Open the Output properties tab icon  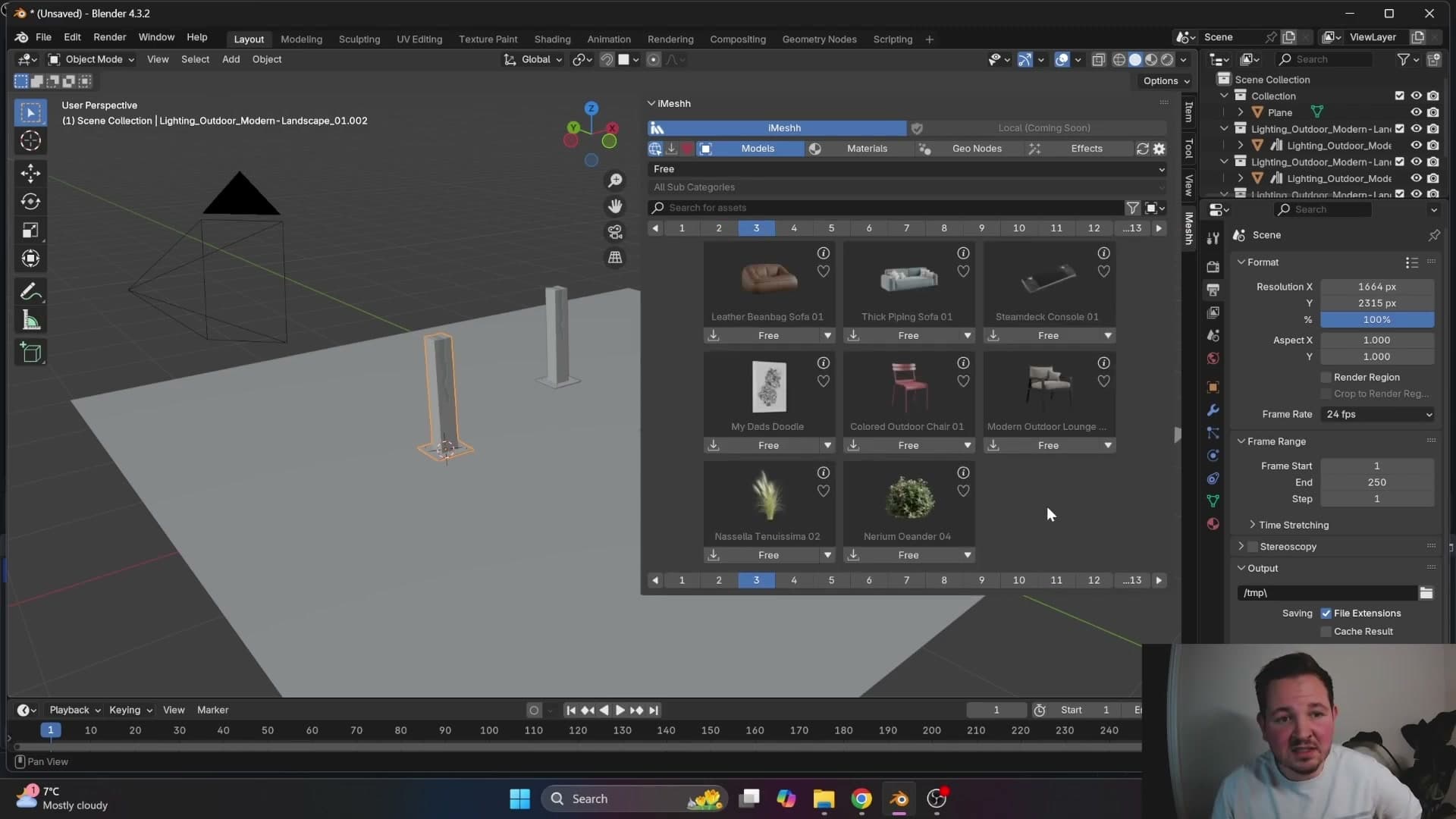point(1213,290)
